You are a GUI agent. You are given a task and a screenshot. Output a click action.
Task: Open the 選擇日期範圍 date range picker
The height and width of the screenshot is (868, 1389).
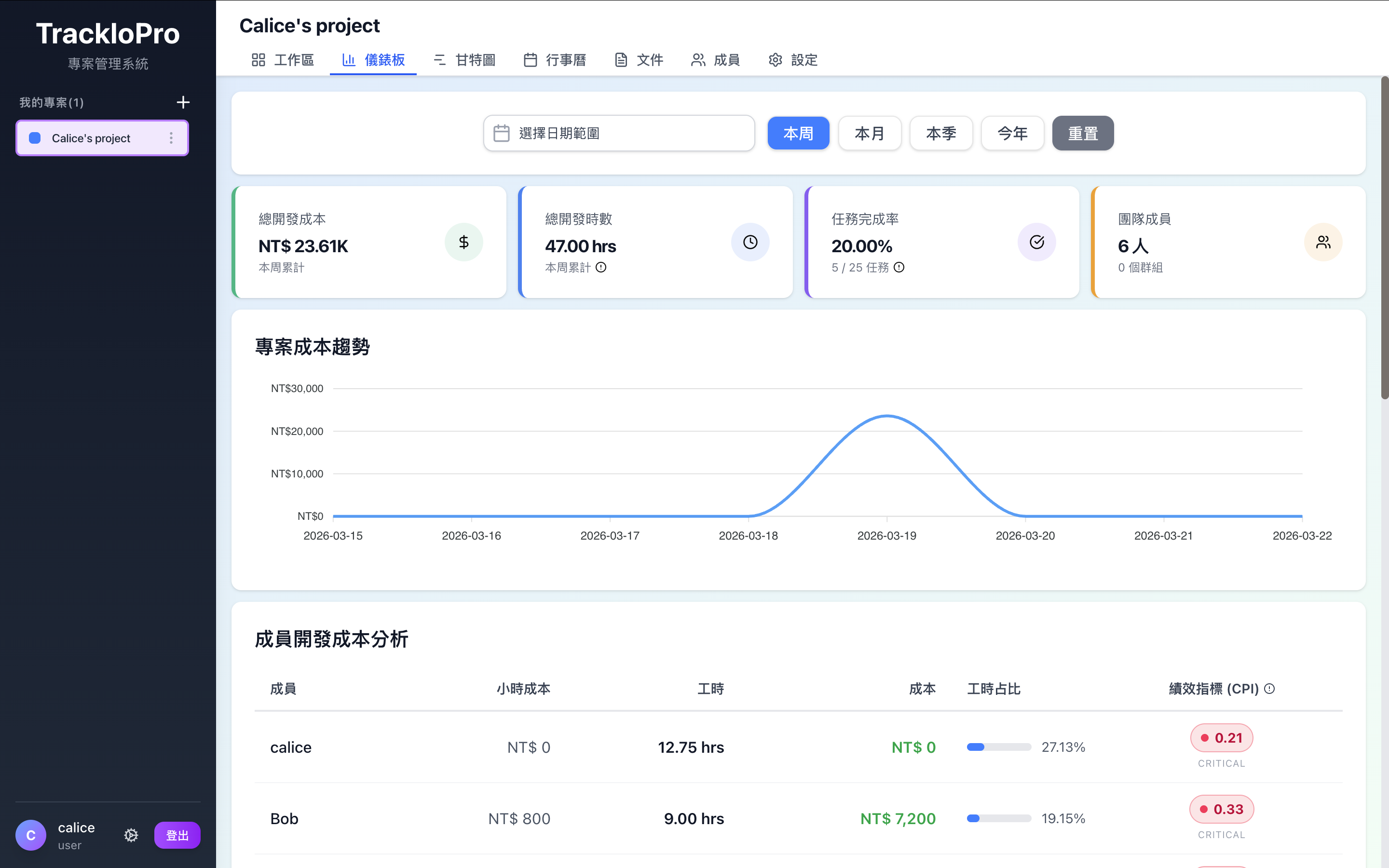point(619,133)
